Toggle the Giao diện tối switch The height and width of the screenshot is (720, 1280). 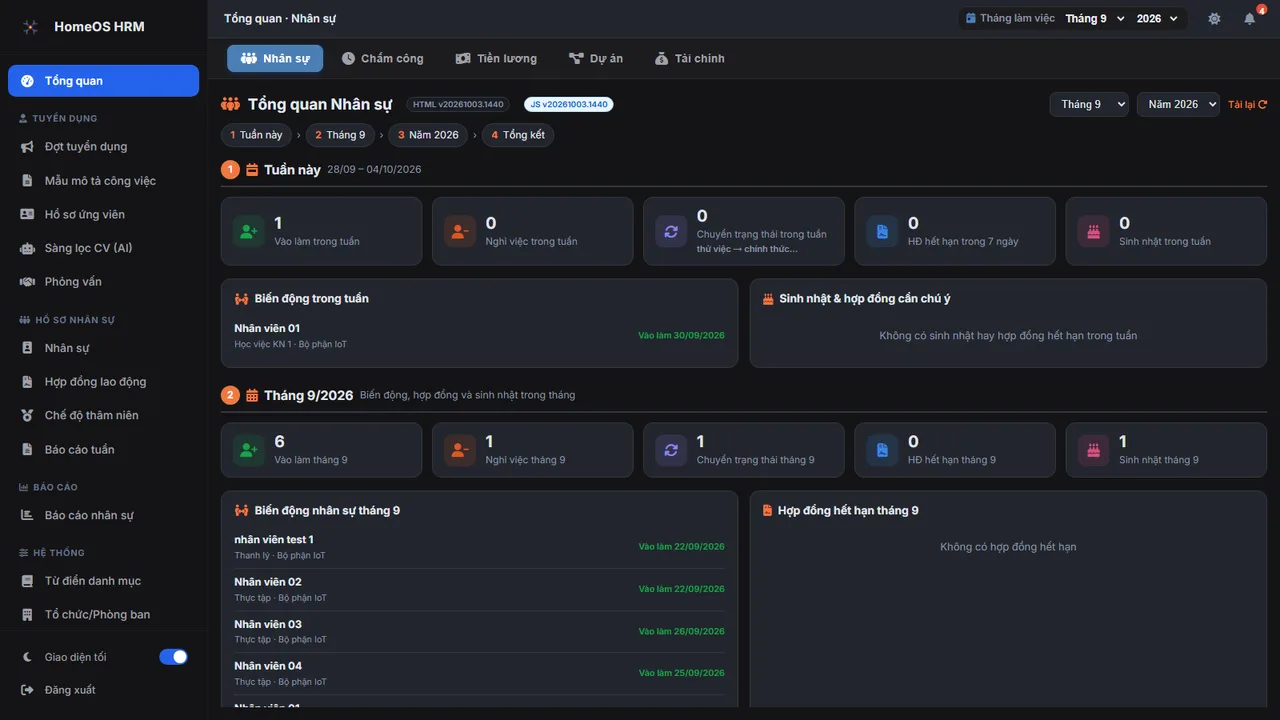point(173,657)
